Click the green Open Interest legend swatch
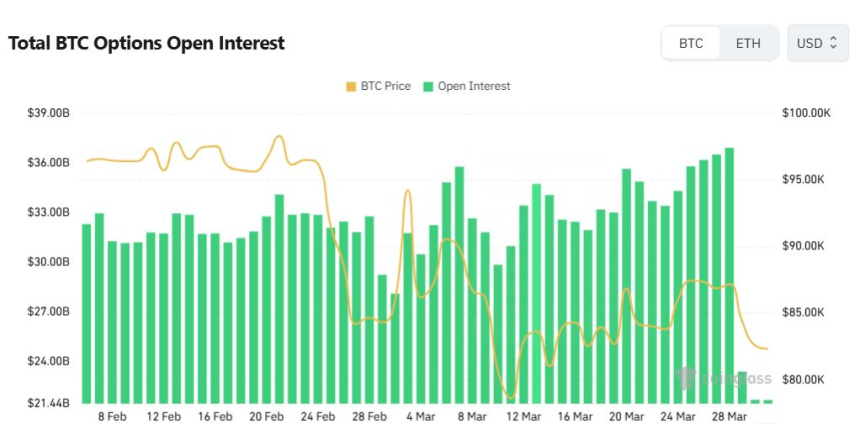860x424 pixels. pos(428,87)
